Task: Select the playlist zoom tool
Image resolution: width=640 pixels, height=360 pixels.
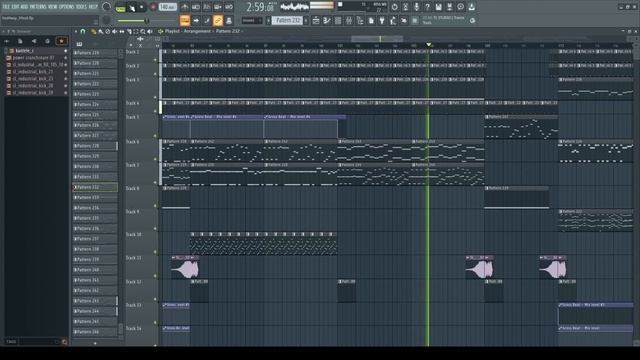Action: tap(143, 31)
